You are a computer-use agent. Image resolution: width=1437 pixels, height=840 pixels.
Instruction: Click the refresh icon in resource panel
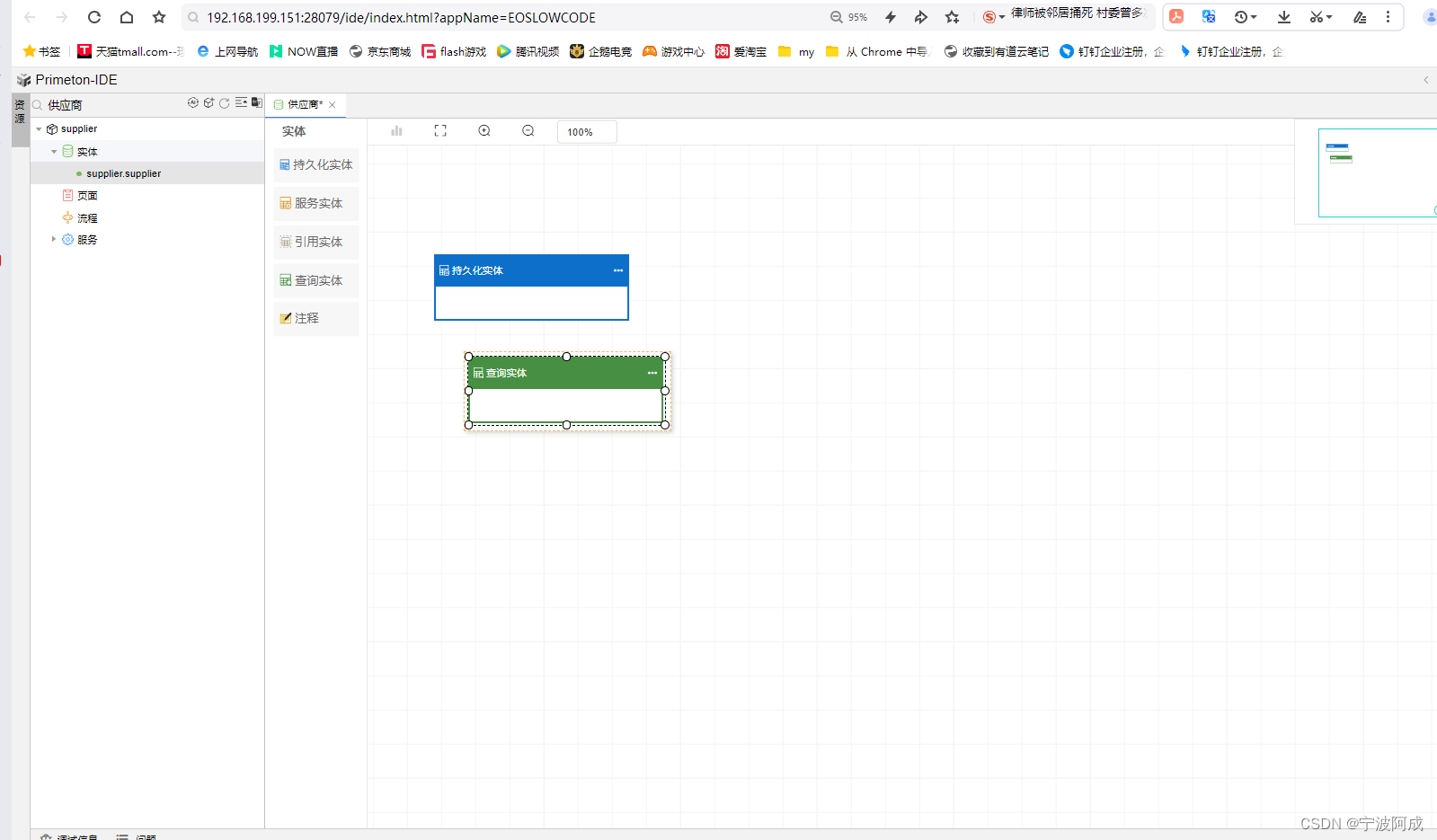coord(224,103)
